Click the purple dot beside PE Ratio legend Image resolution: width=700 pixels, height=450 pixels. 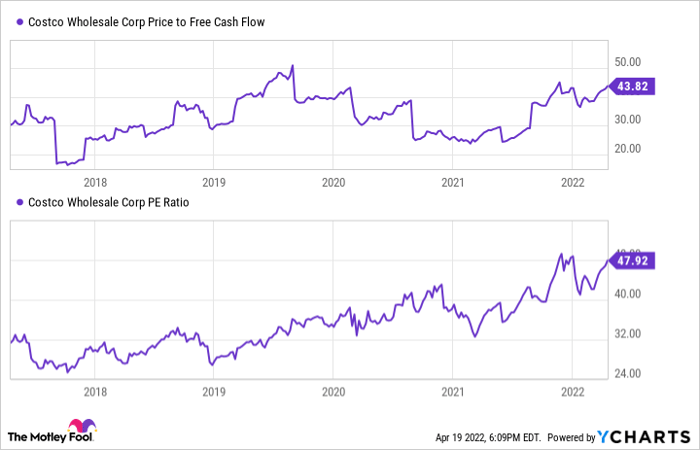click(21, 202)
